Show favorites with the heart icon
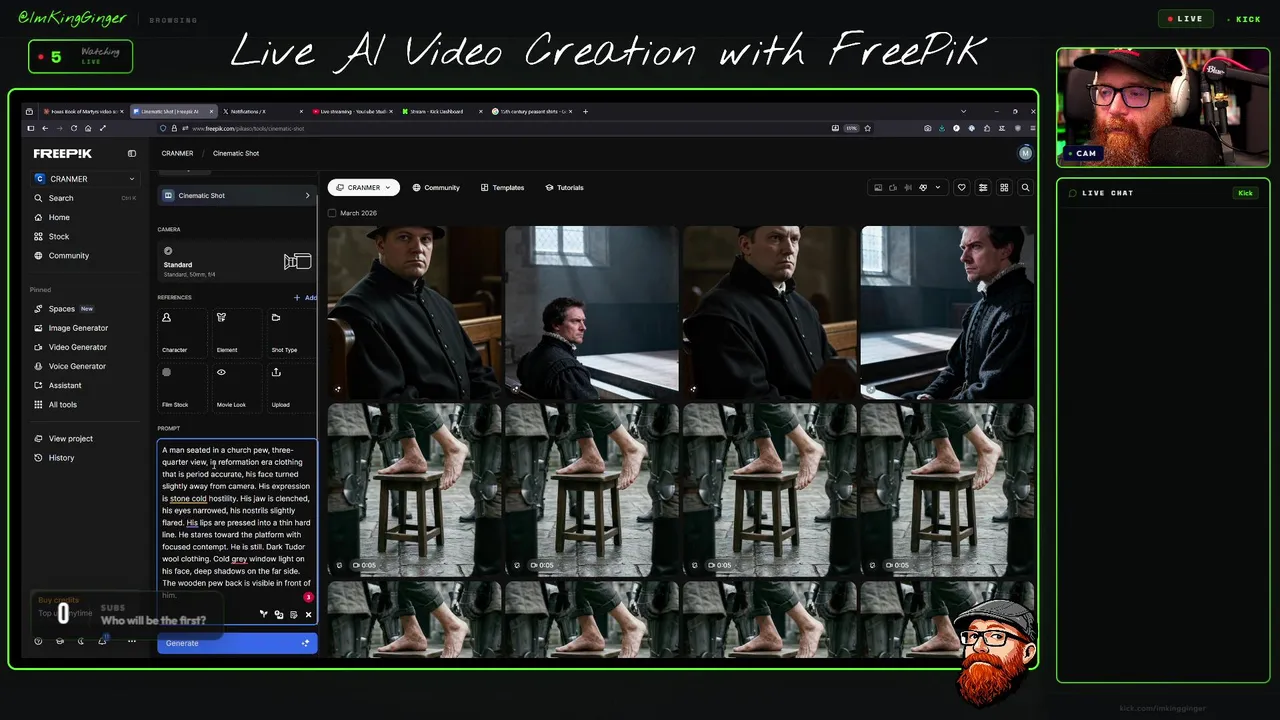Viewport: 1280px width, 720px height. click(x=962, y=187)
